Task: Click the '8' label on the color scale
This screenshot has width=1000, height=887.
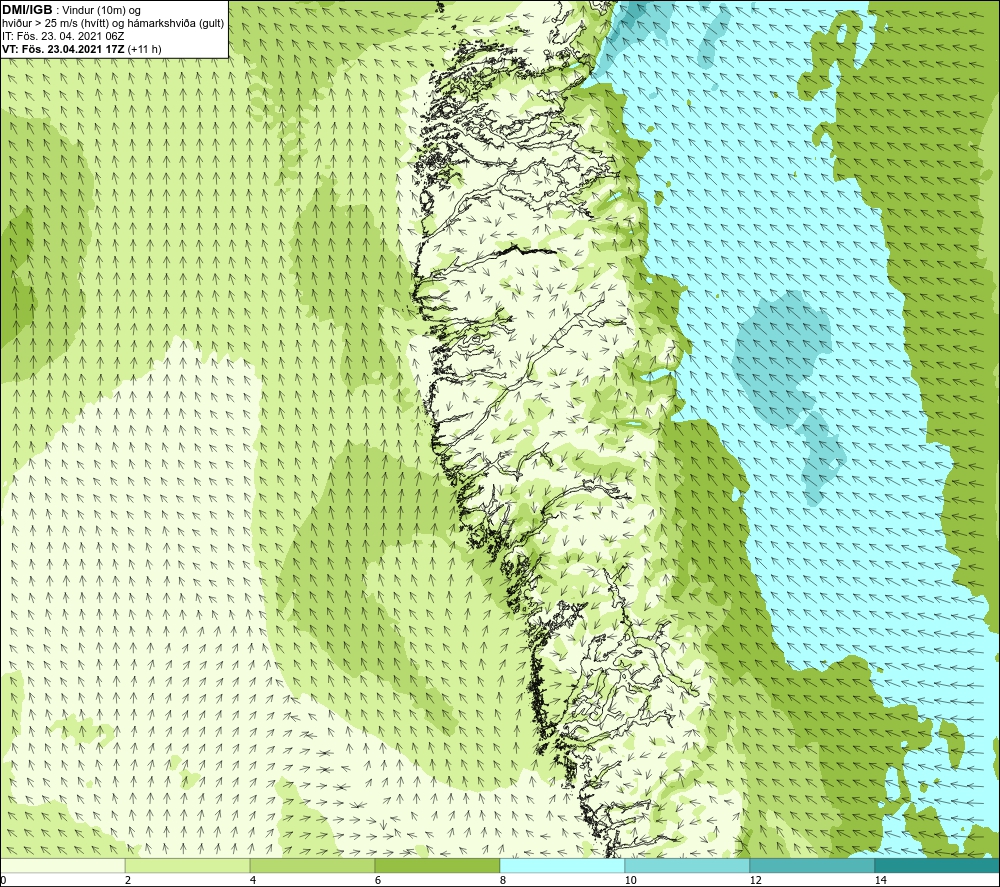Action: coord(503,881)
